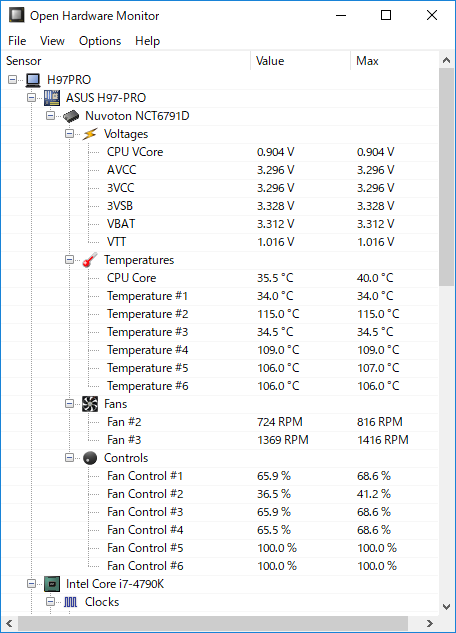Viewport: 456px width, 633px height.
Task: Collapse the Intel Core i7-4790K node
Action: (31, 583)
